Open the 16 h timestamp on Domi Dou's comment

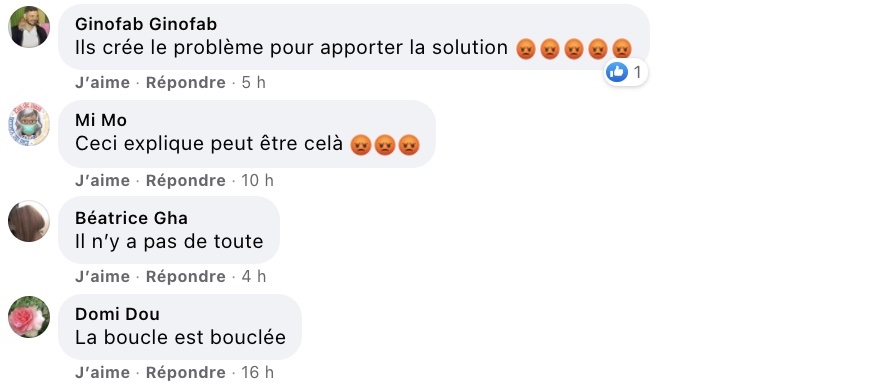(257, 372)
